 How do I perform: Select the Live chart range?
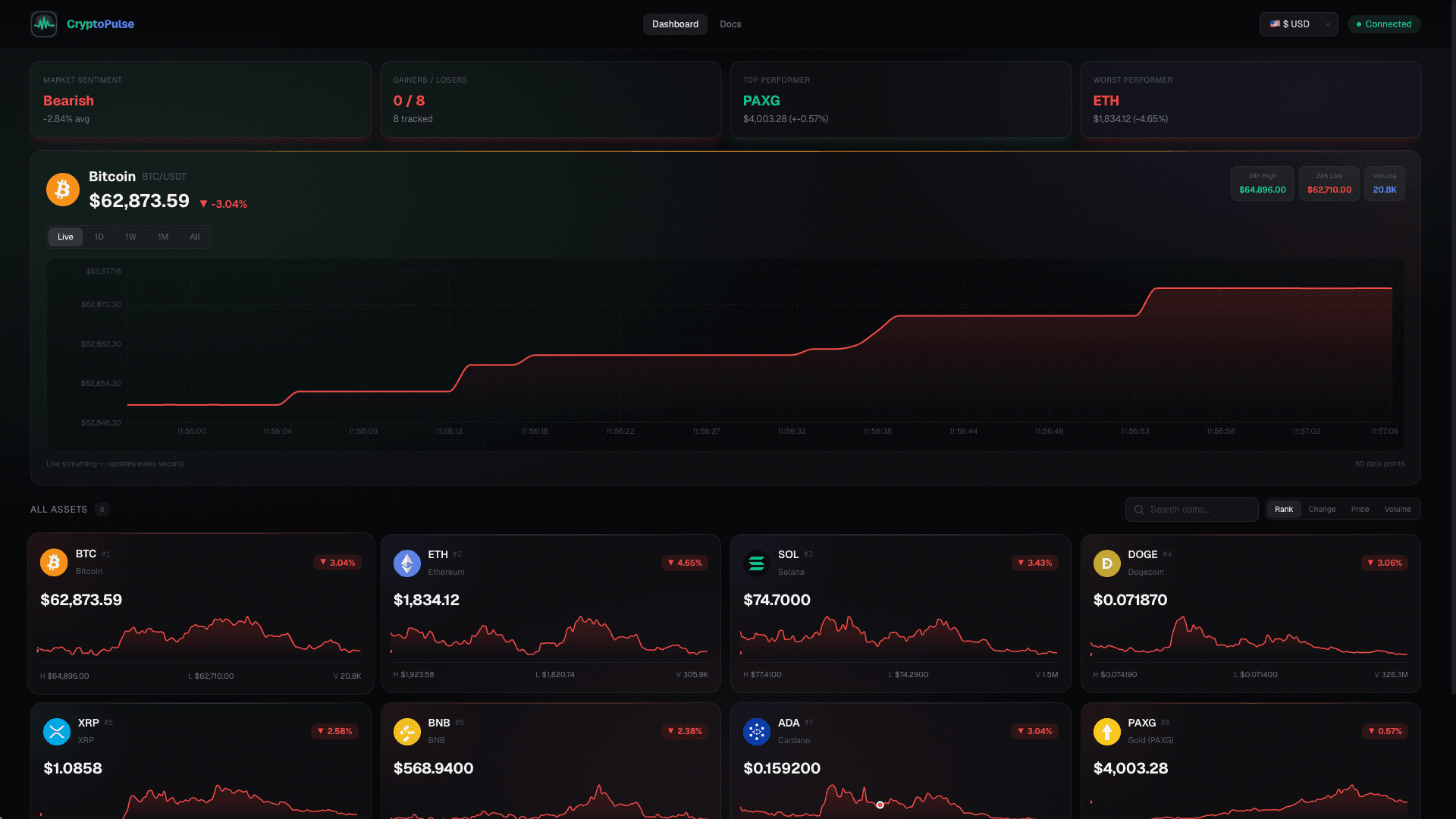(65, 237)
